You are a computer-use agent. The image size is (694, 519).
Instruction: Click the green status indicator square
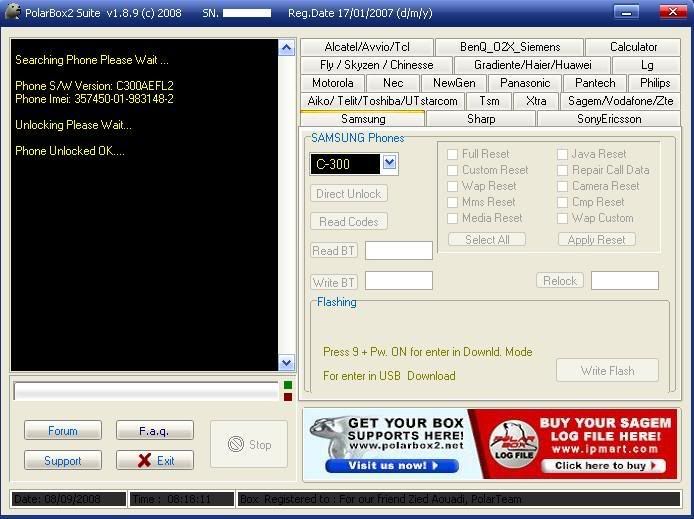point(288,385)
